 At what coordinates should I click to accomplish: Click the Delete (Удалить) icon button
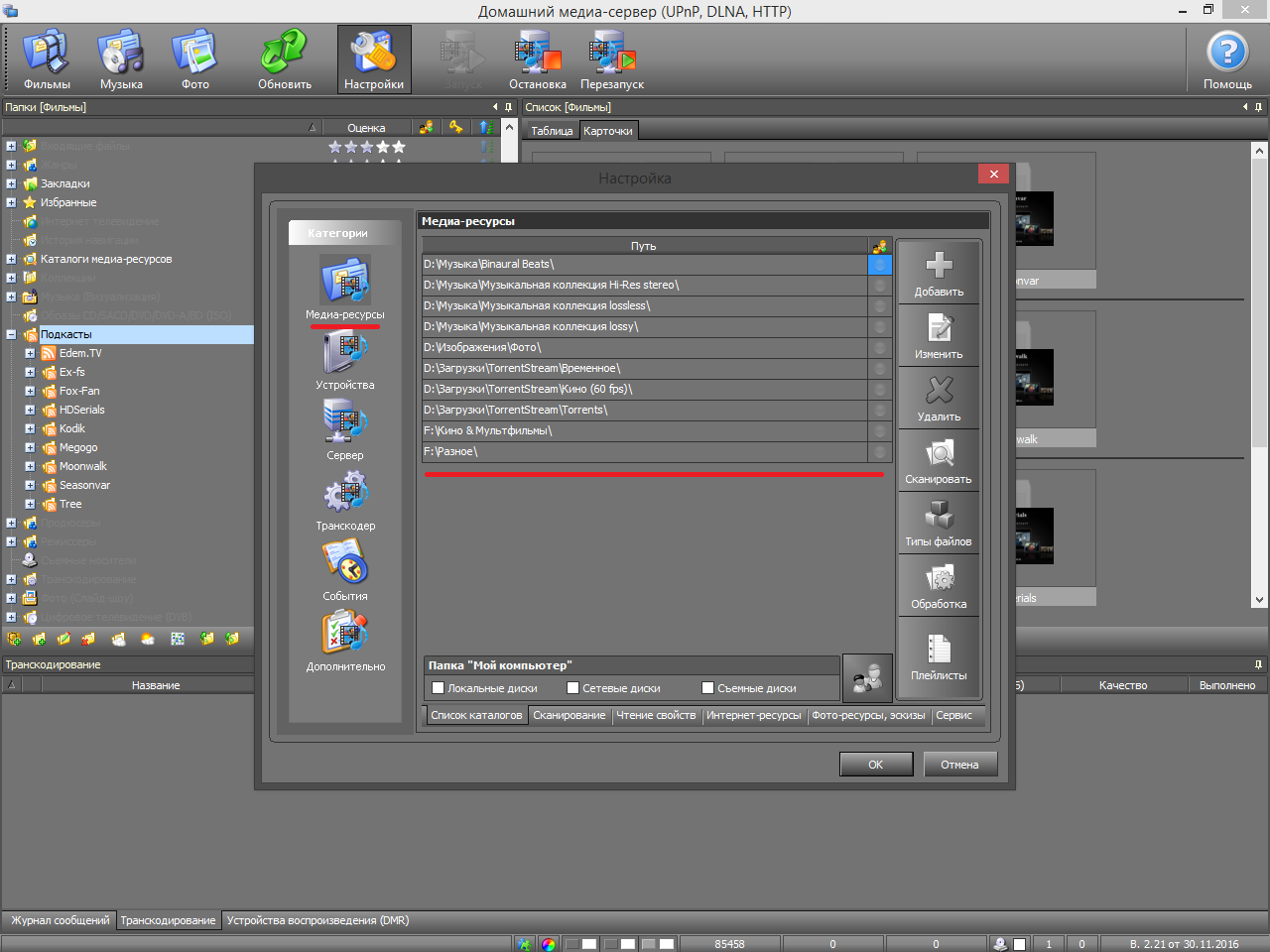coord(939,397)
